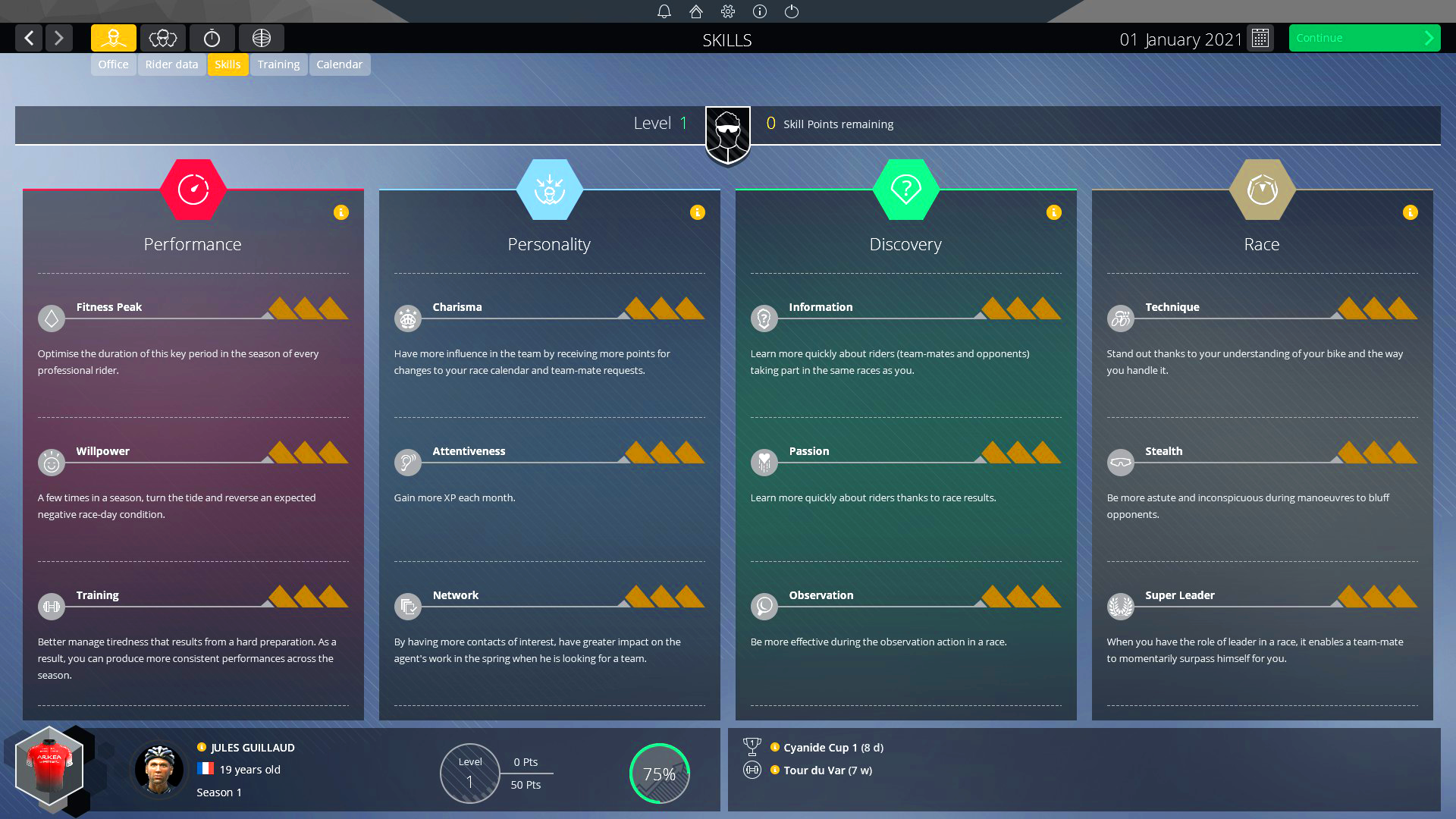Toggle the home navigation icon
Viewport: 1456px width, 819px height.
point(695,11)
